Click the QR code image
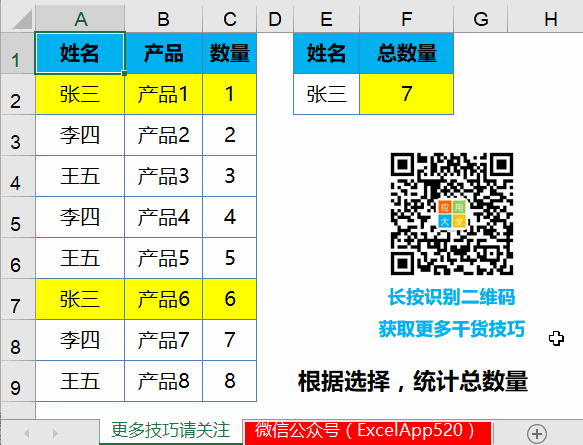Screen dimensions: 583x445 click(x=452, y=214)
